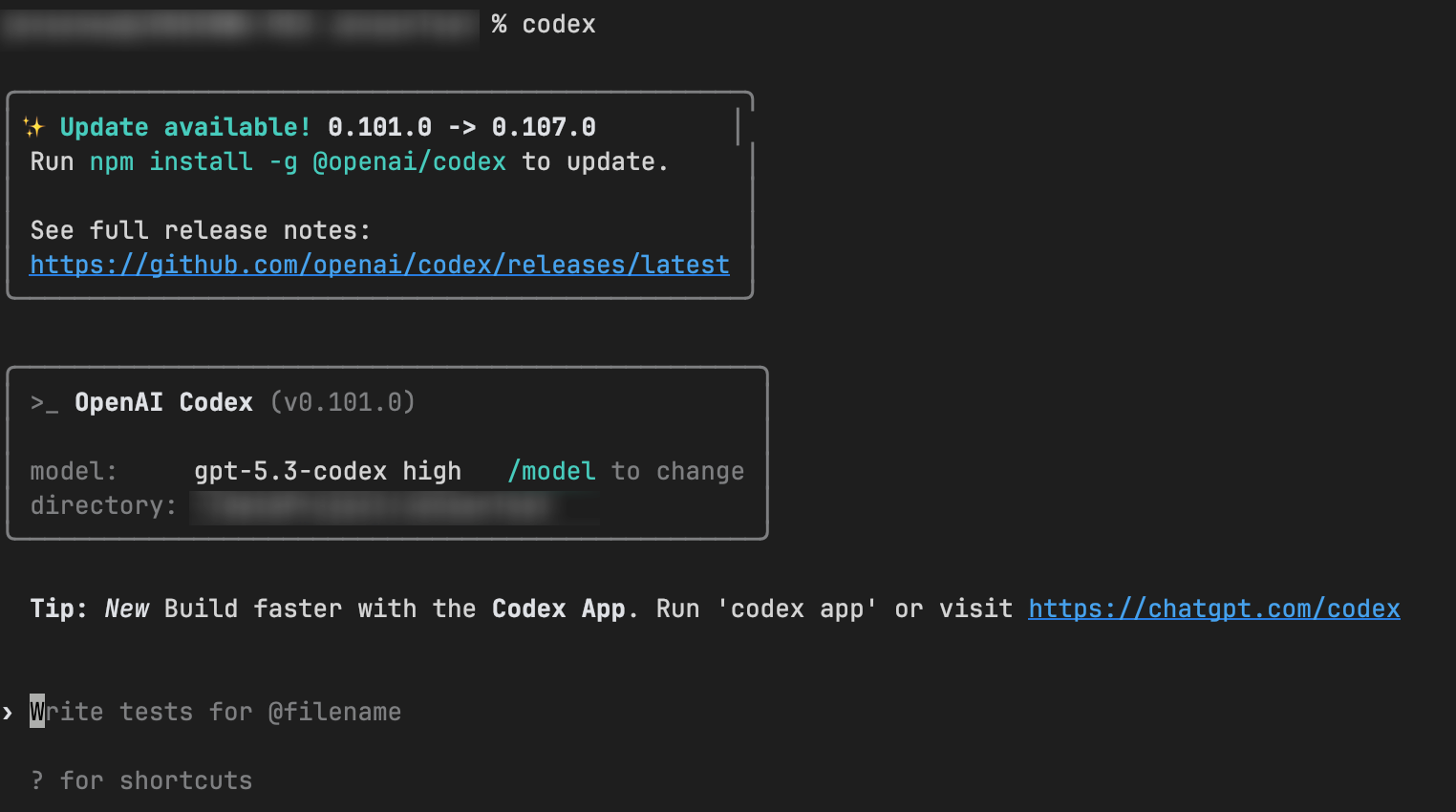This screenshot has width=1456, height=812.
Task: Click the blurred directory path value
Action: point(394,506)
